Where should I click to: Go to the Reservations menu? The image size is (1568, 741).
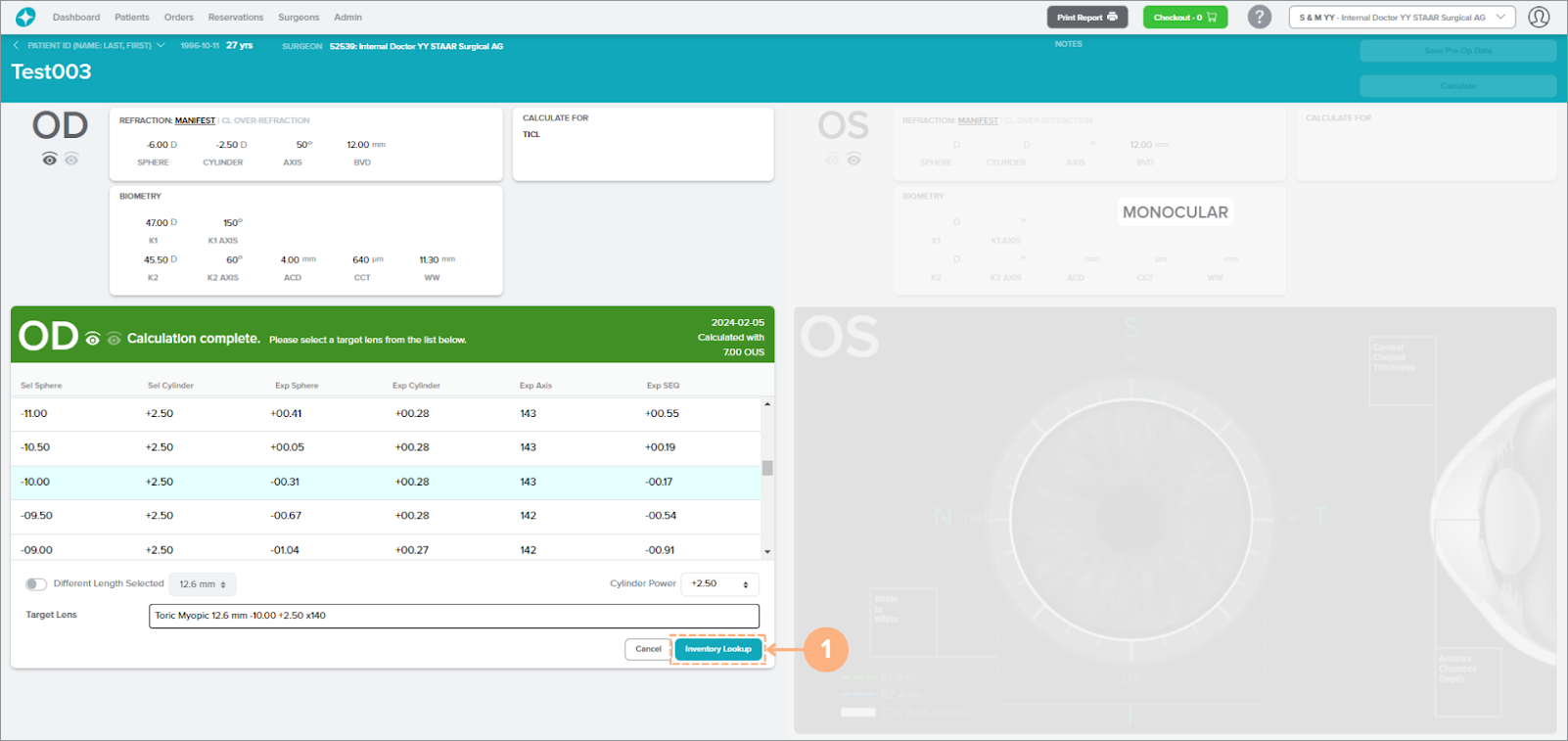click(x=236, y=17)
